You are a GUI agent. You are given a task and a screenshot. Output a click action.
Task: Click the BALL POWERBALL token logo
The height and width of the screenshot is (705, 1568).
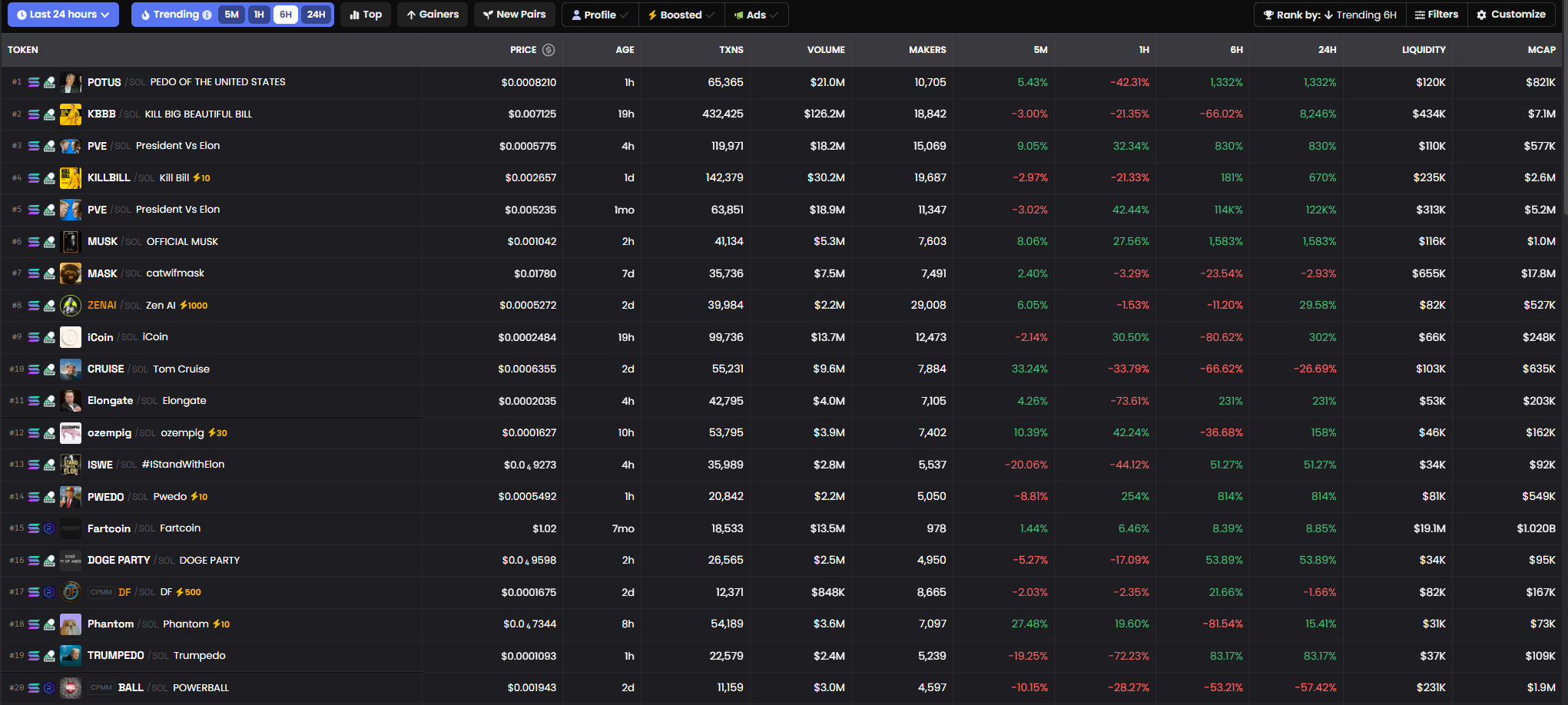point(71,688)
